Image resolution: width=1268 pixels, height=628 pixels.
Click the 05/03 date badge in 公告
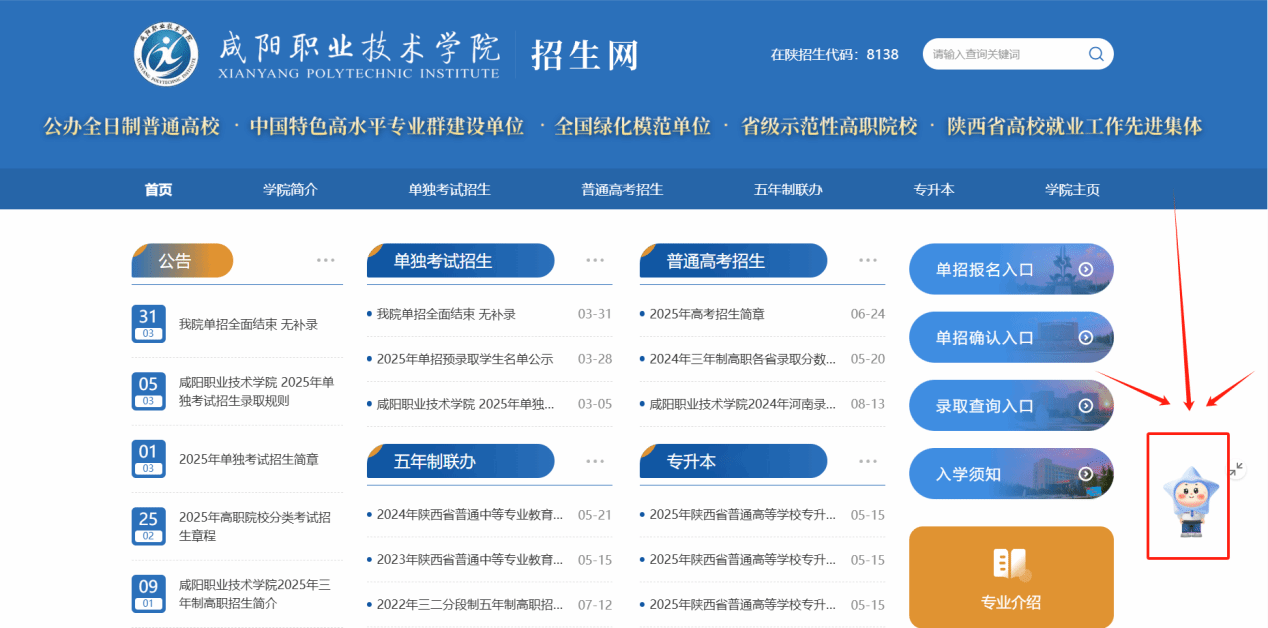pyautogui.click(x=148, y=391)
